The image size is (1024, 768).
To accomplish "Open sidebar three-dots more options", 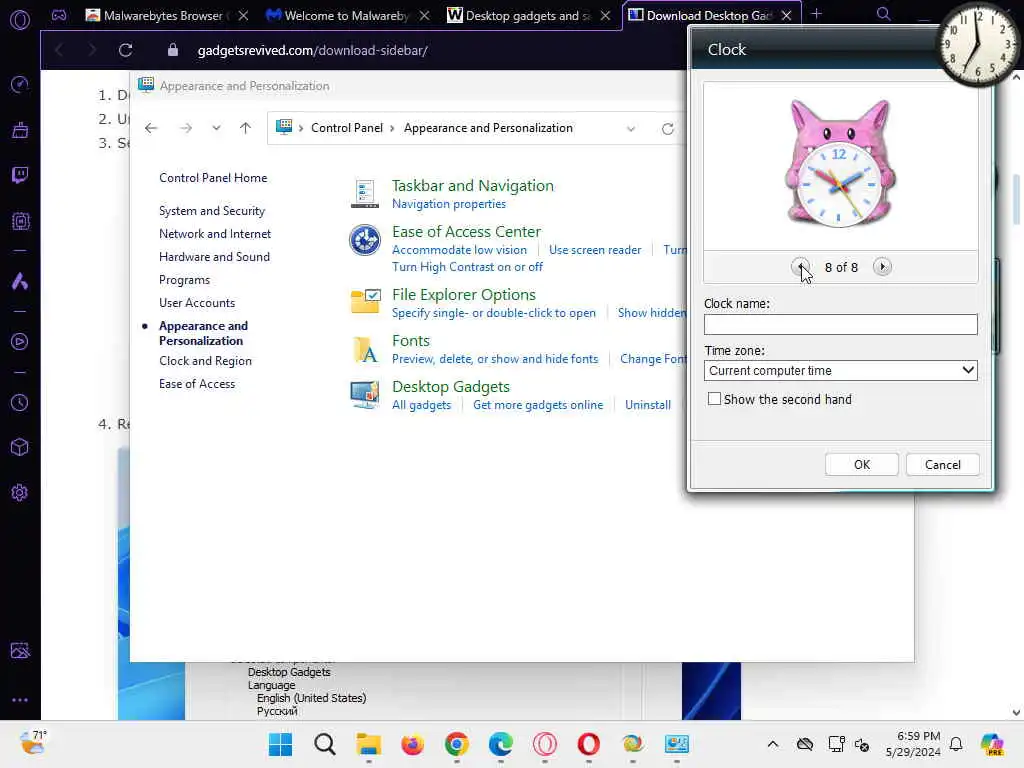I will click(20, 699).
